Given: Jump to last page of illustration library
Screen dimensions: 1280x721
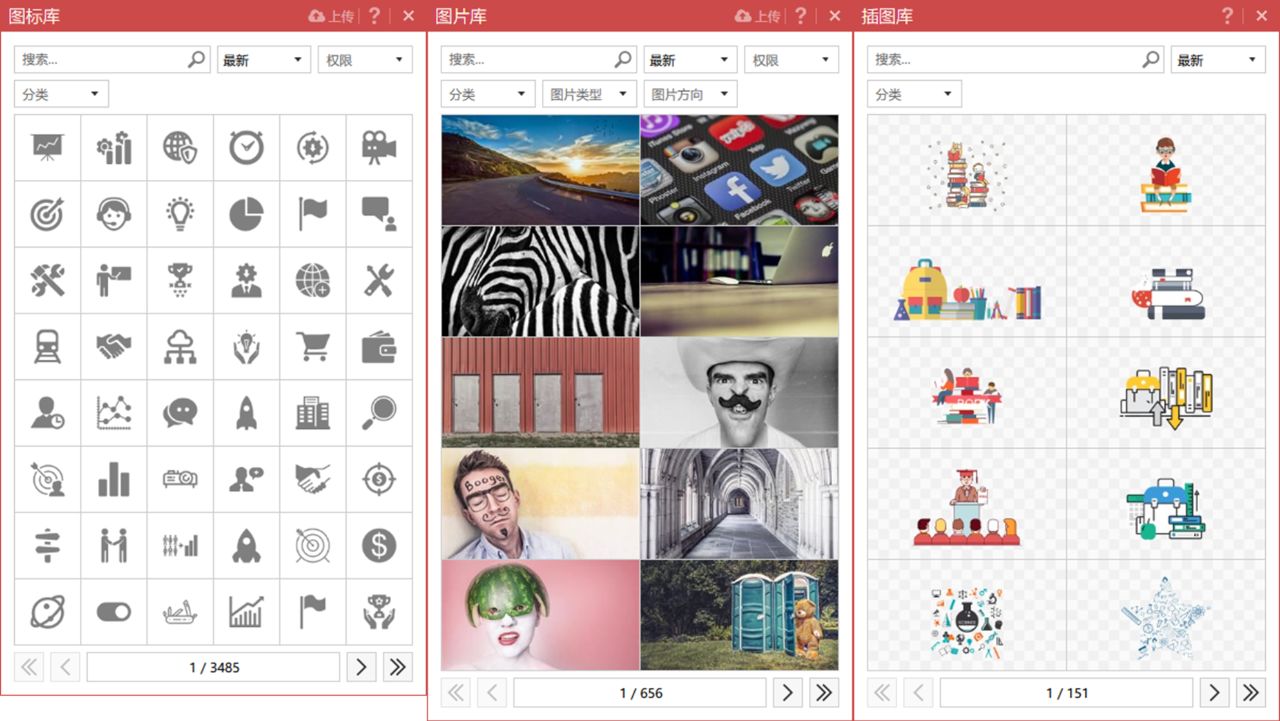Looking at the screenshot, I should click(1251, 692).
